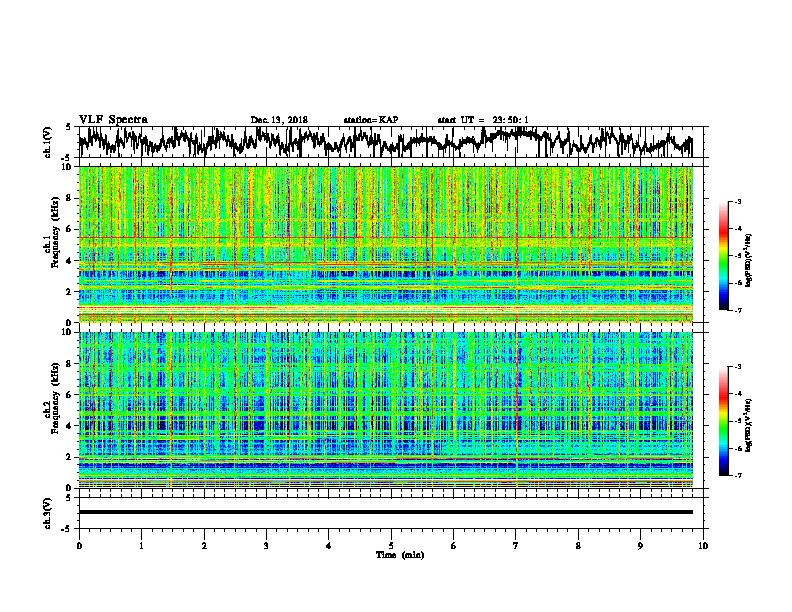The width and height of the screenshot is (792, 612).
Task: Click the ch.1 frequency tick label "8"
Action: (69, 198)
